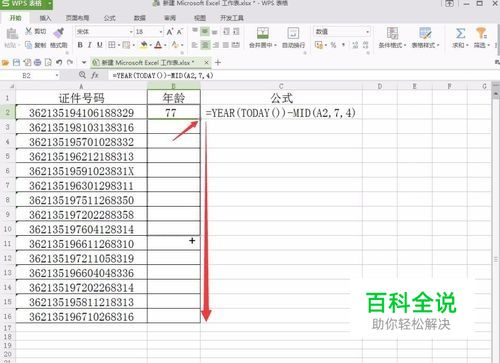
Task: Select cell B2 showing 77
Action: [174, 113]
